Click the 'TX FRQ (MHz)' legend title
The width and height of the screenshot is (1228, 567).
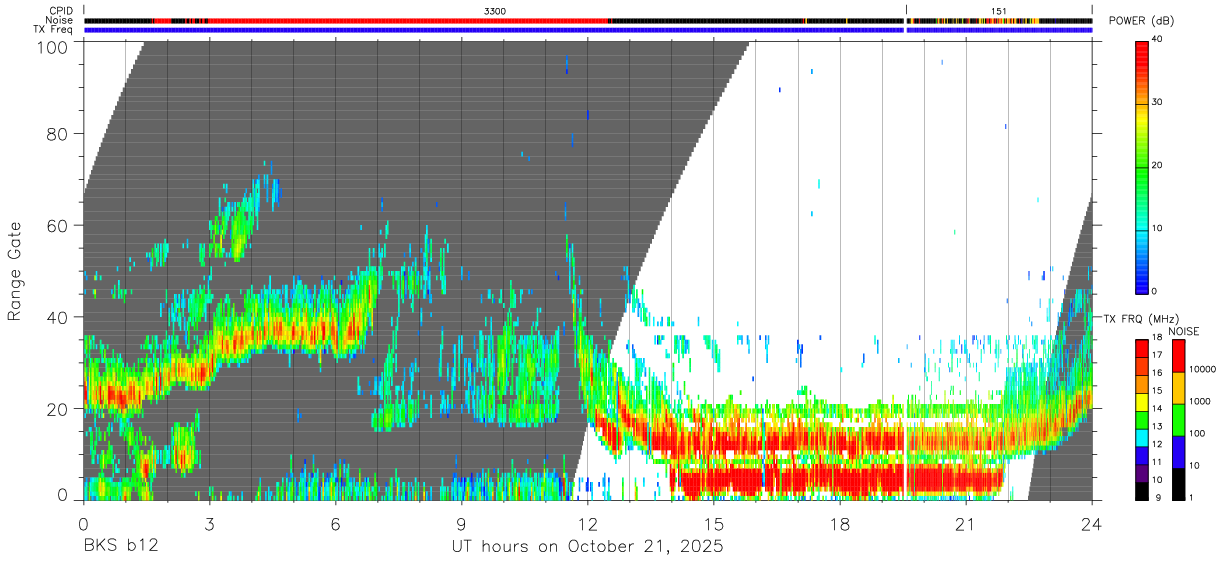1140,318
